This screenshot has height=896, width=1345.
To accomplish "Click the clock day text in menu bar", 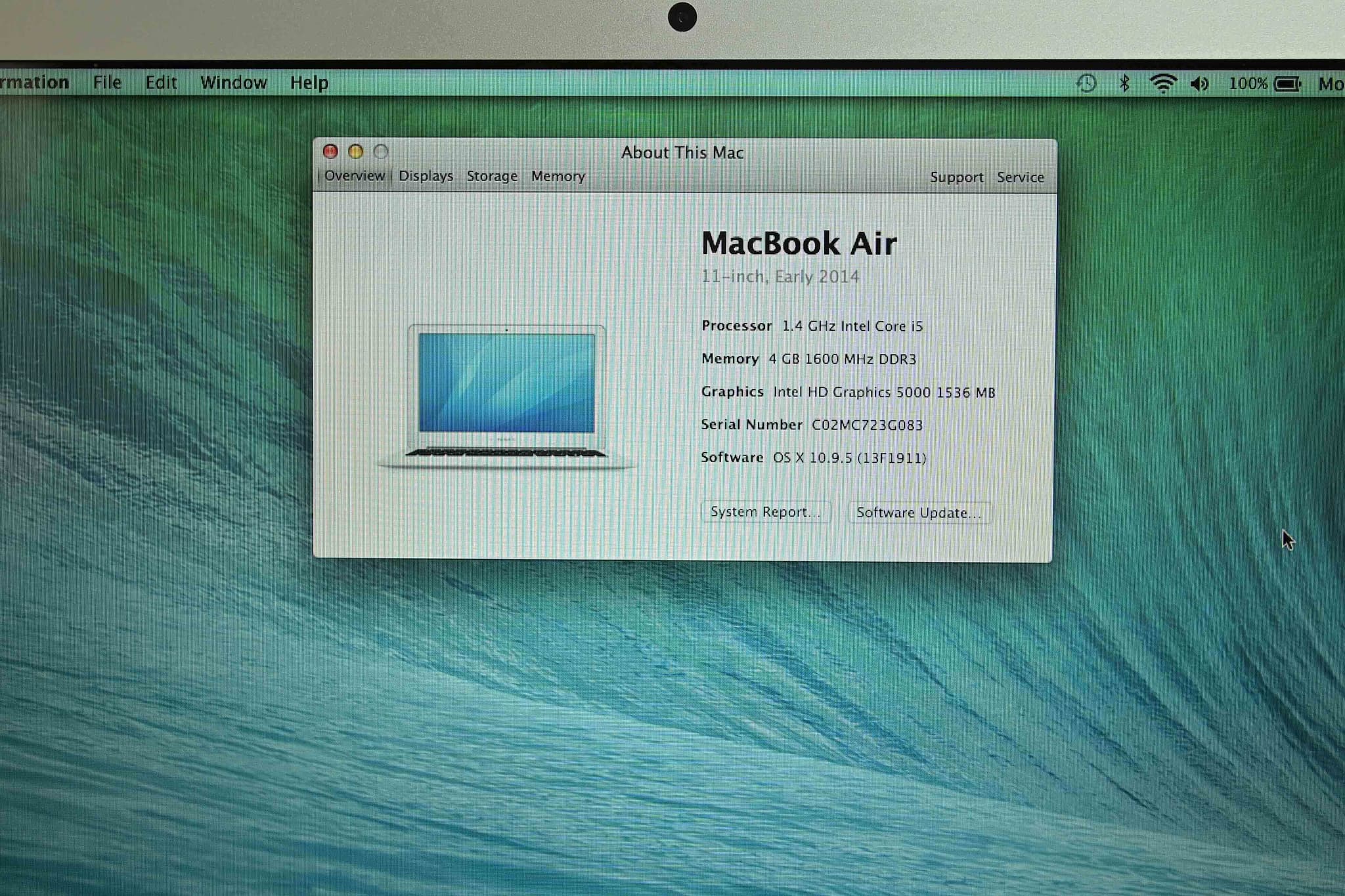I will pos(1331,84).
